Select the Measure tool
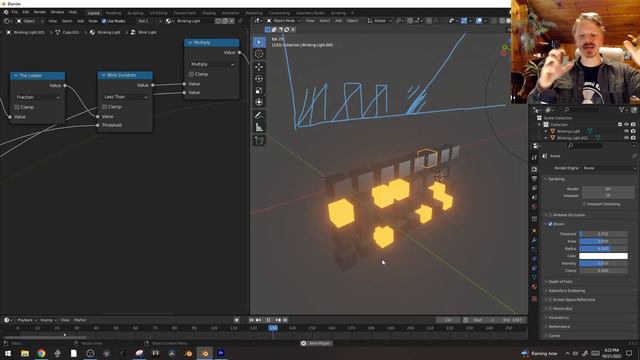 click(x=259, y=127)
